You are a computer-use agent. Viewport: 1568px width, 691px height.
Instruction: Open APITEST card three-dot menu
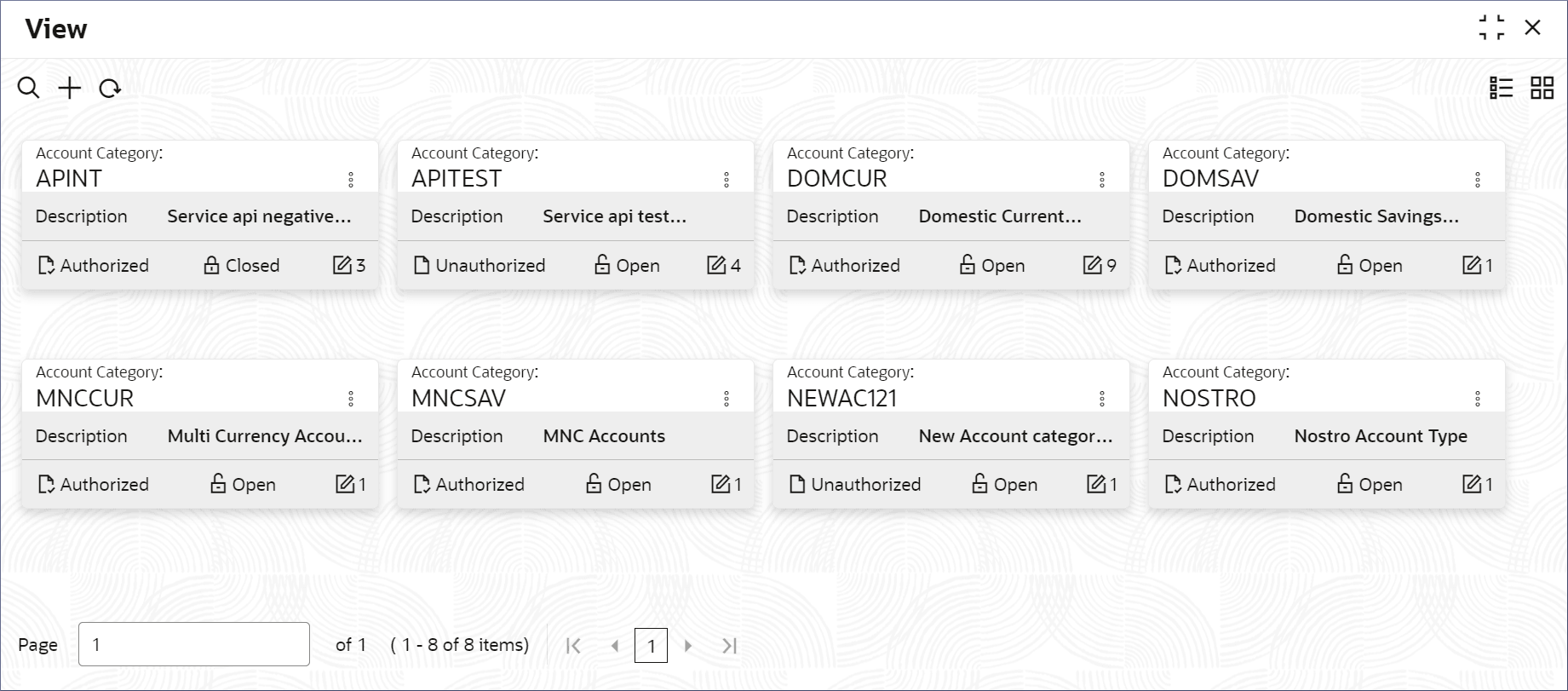pyautogui.click(x=727, y=180)
